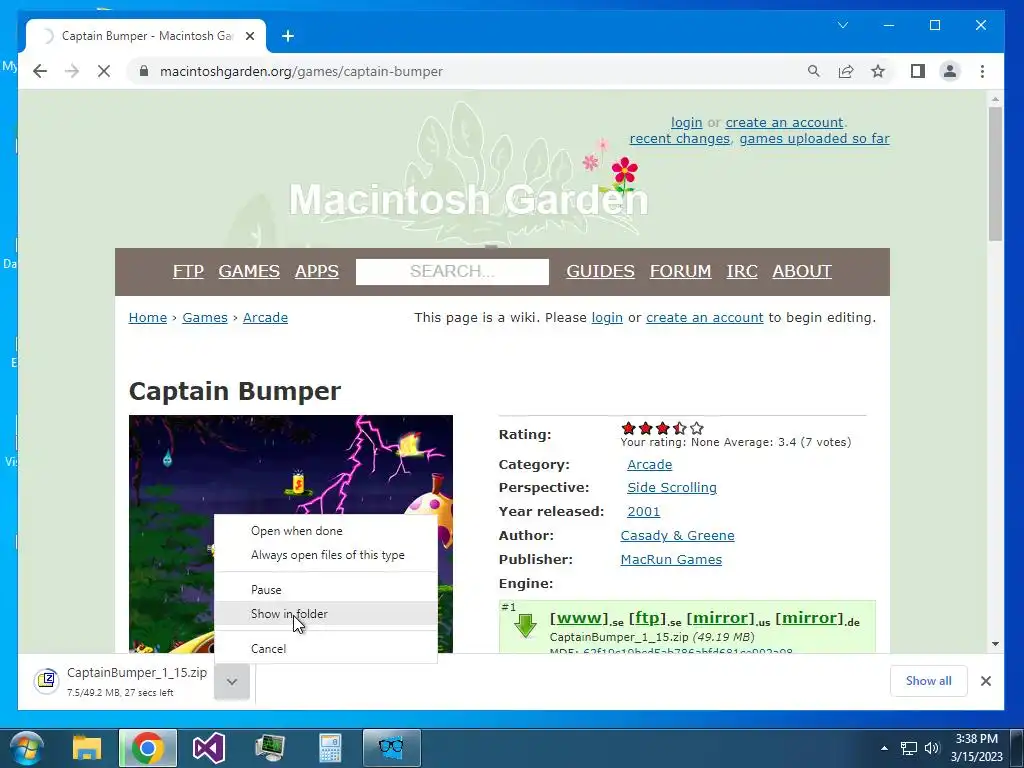Click the scrollbar down arrow
The height and width of the screenshot is (768, 1024).
point(995,644)
